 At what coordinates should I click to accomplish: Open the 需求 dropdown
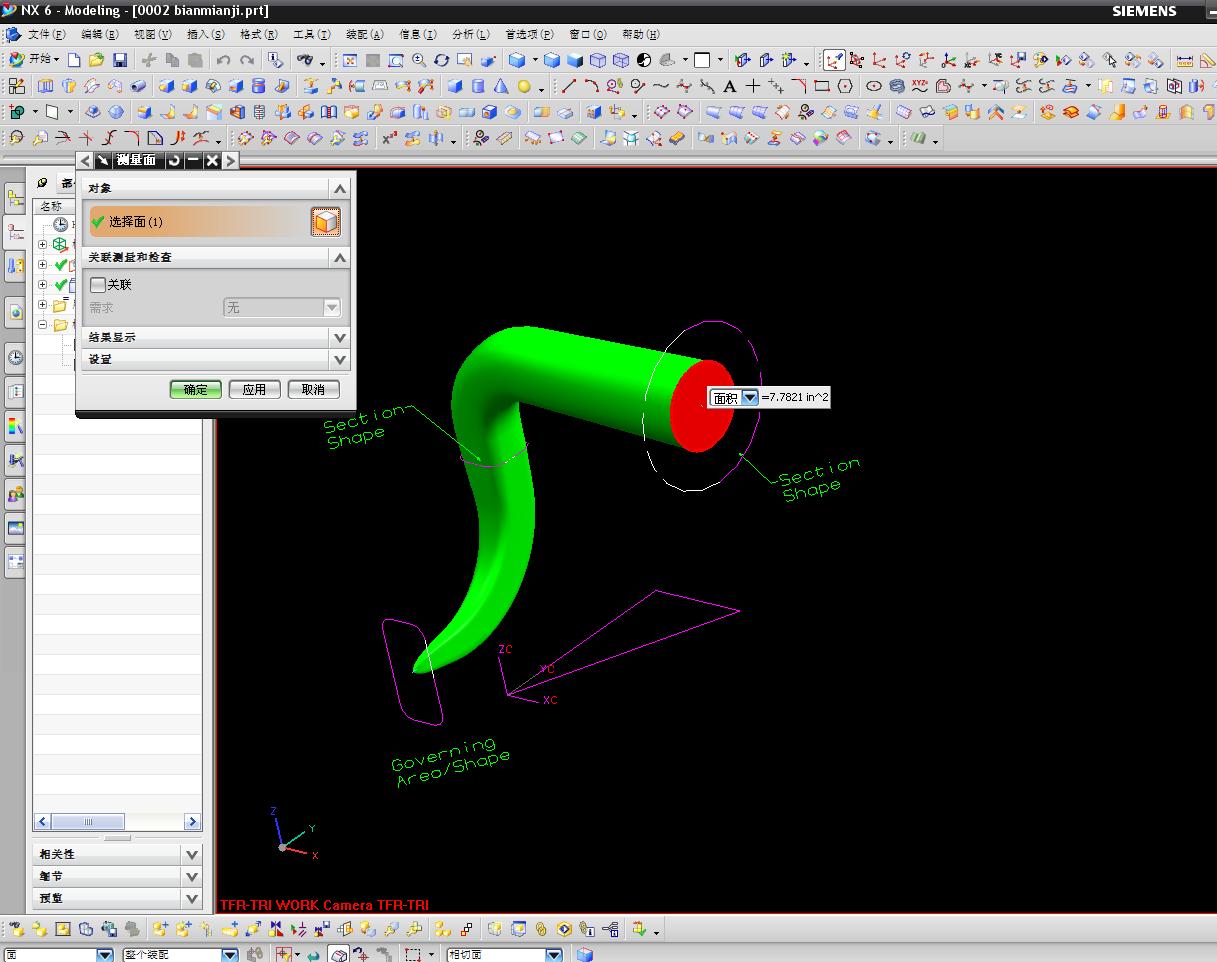[332, 308]
